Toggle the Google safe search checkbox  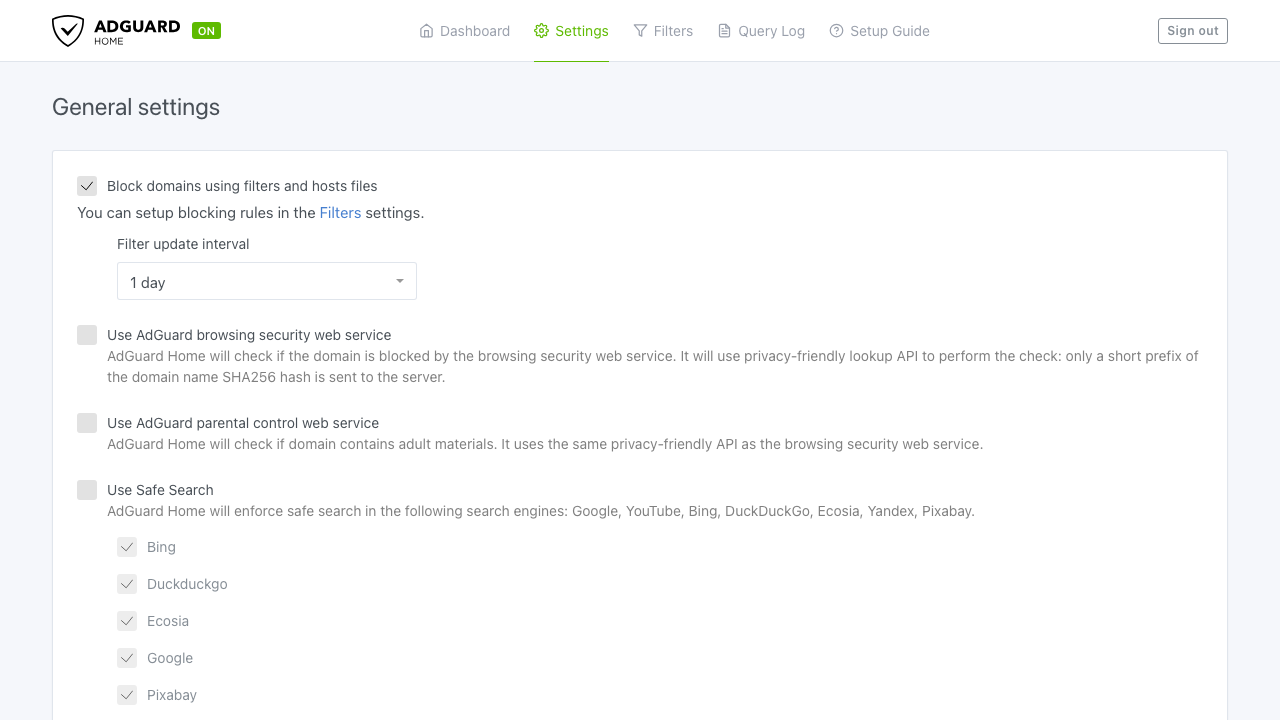pyautogui.click(x=127, y=658)
